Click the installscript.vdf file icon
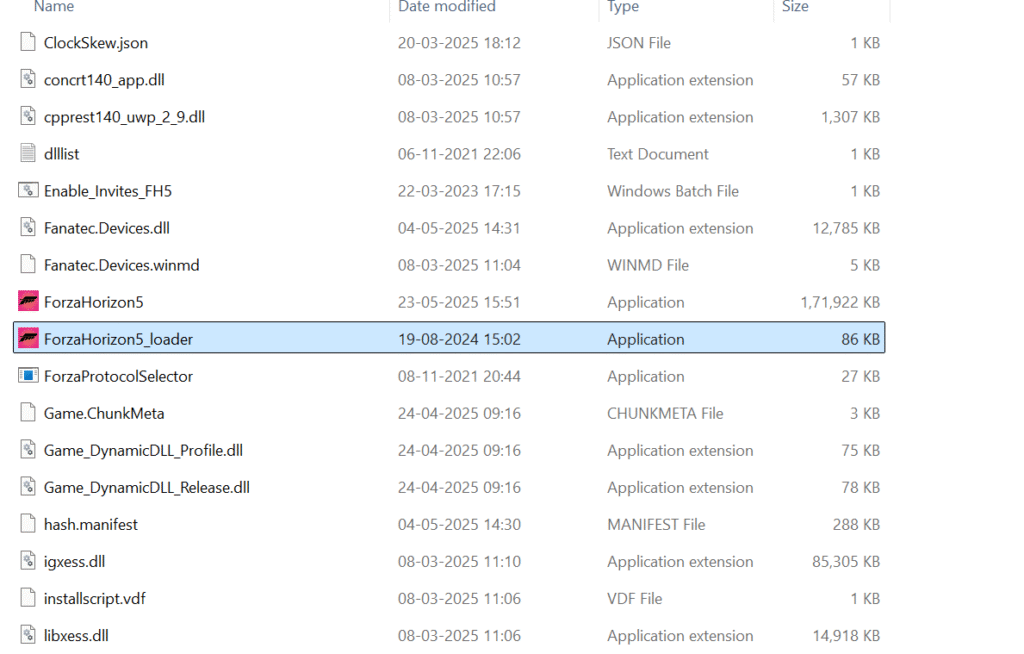 point(27,598)
